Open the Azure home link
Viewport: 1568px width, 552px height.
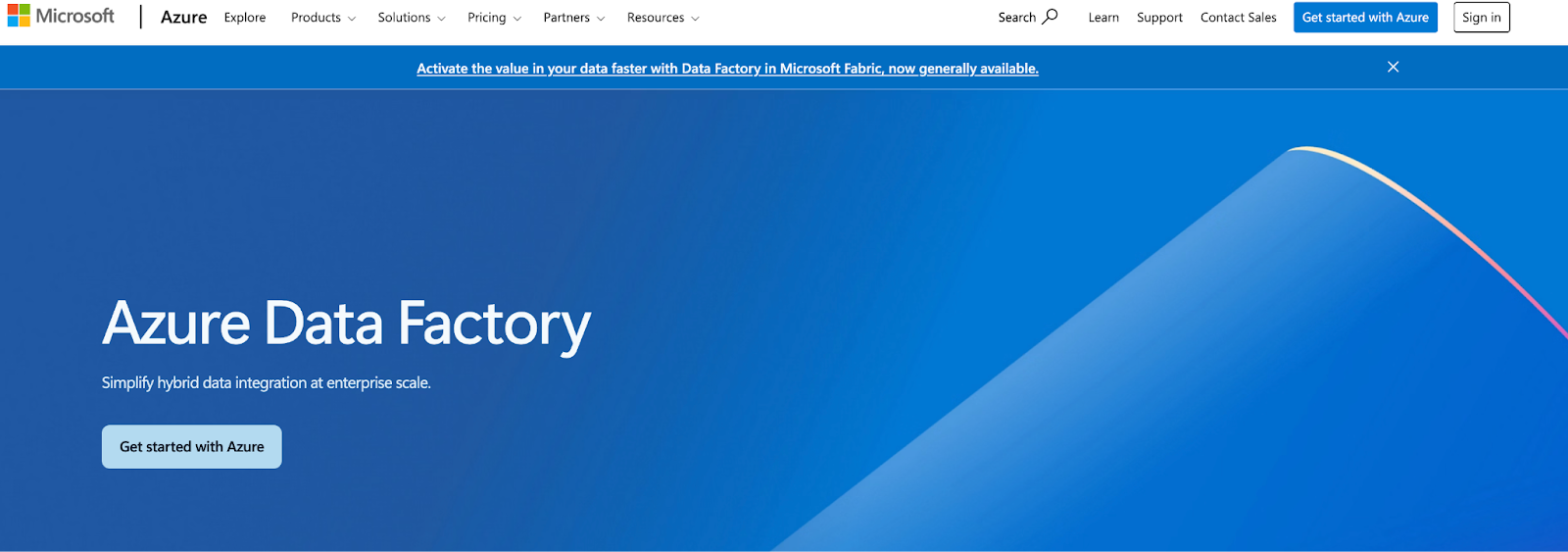tap(183, 18)
